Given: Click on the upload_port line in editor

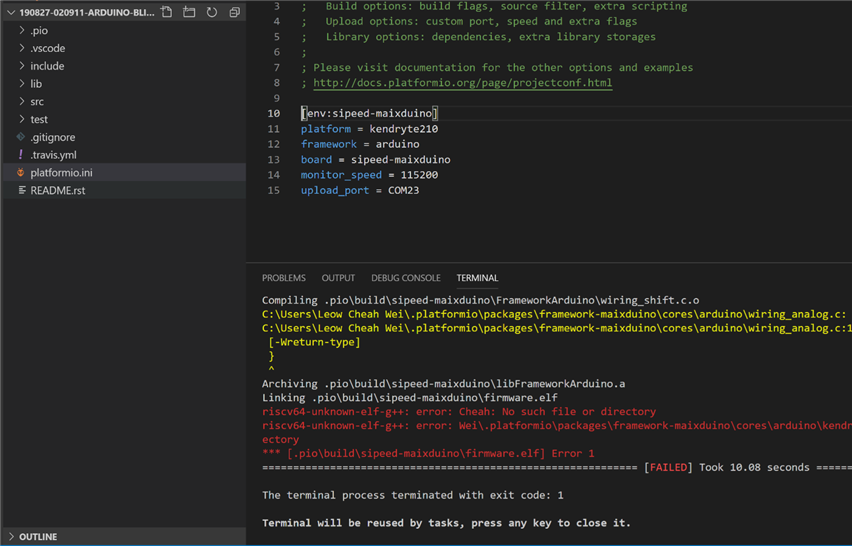Looking at the screenshot, I should (359, 190).
